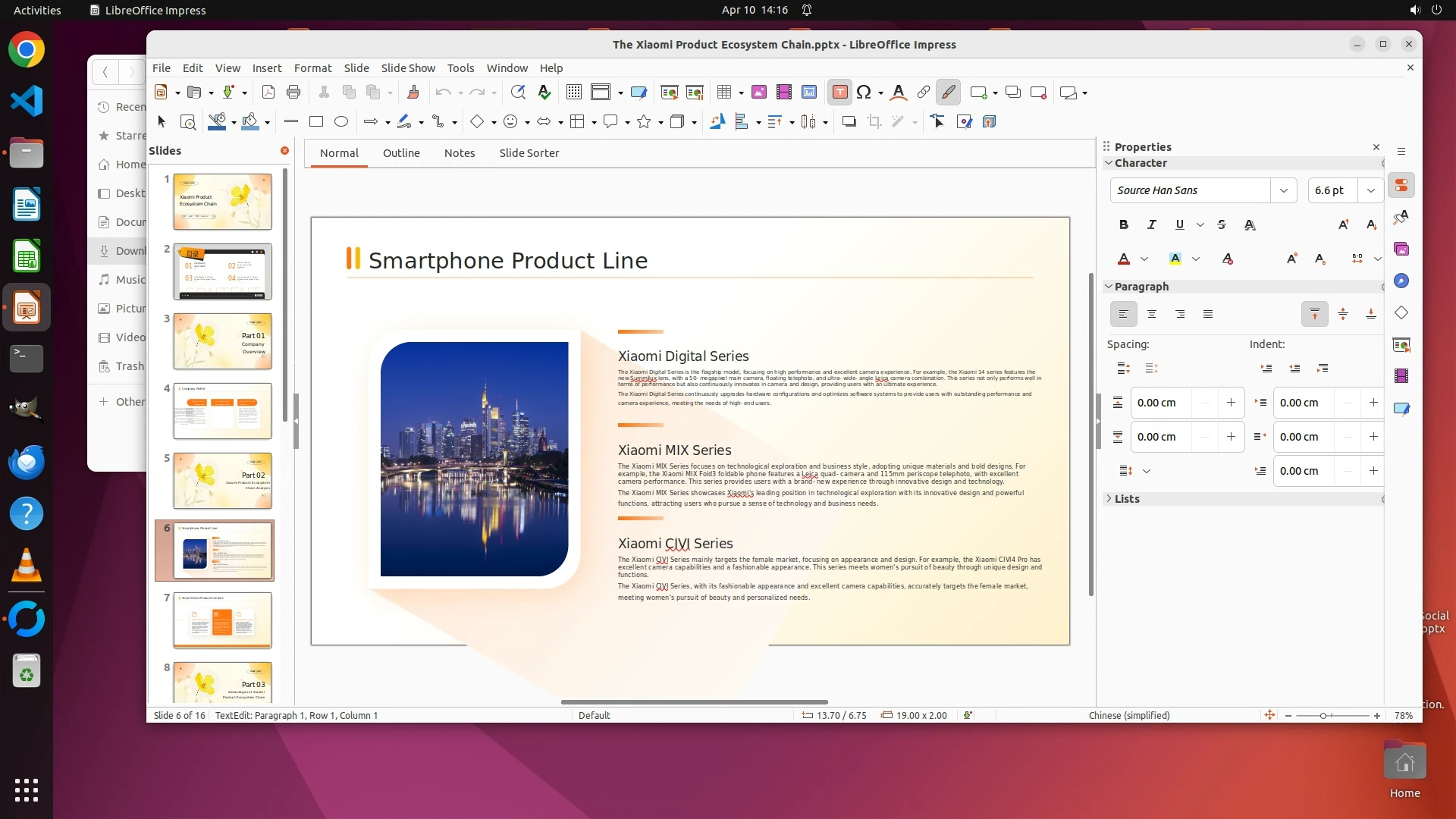Switch to the Slide Sorter tab

(x=529, y=153)
